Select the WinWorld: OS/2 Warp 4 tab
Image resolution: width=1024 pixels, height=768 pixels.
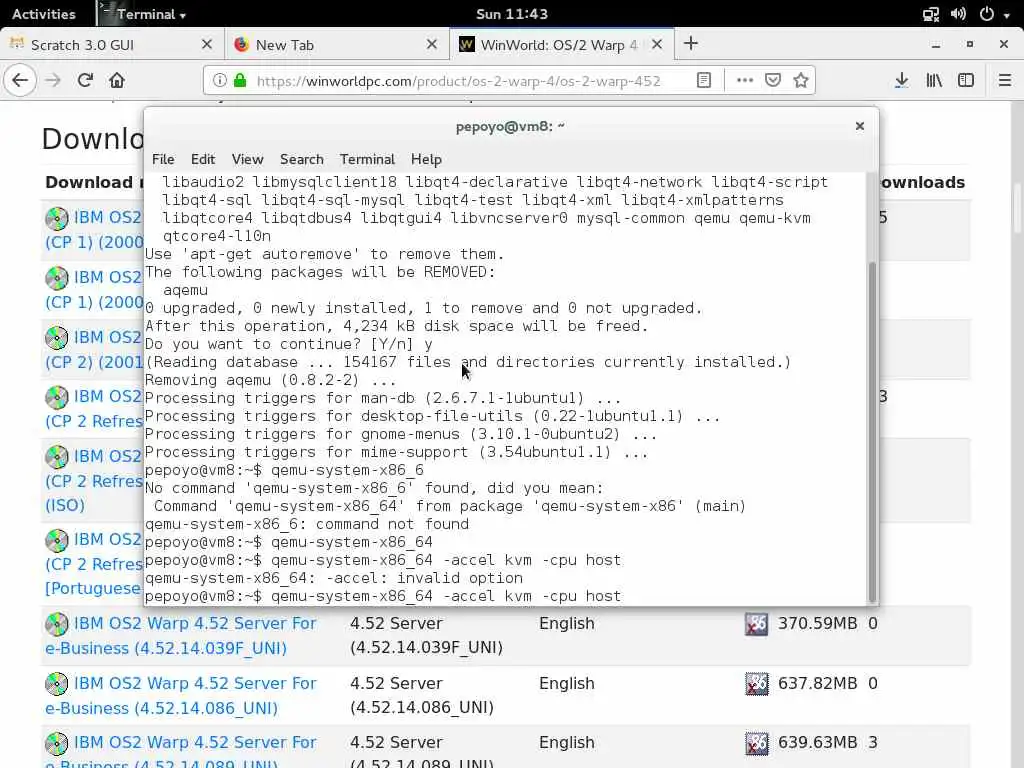point(560,44)
